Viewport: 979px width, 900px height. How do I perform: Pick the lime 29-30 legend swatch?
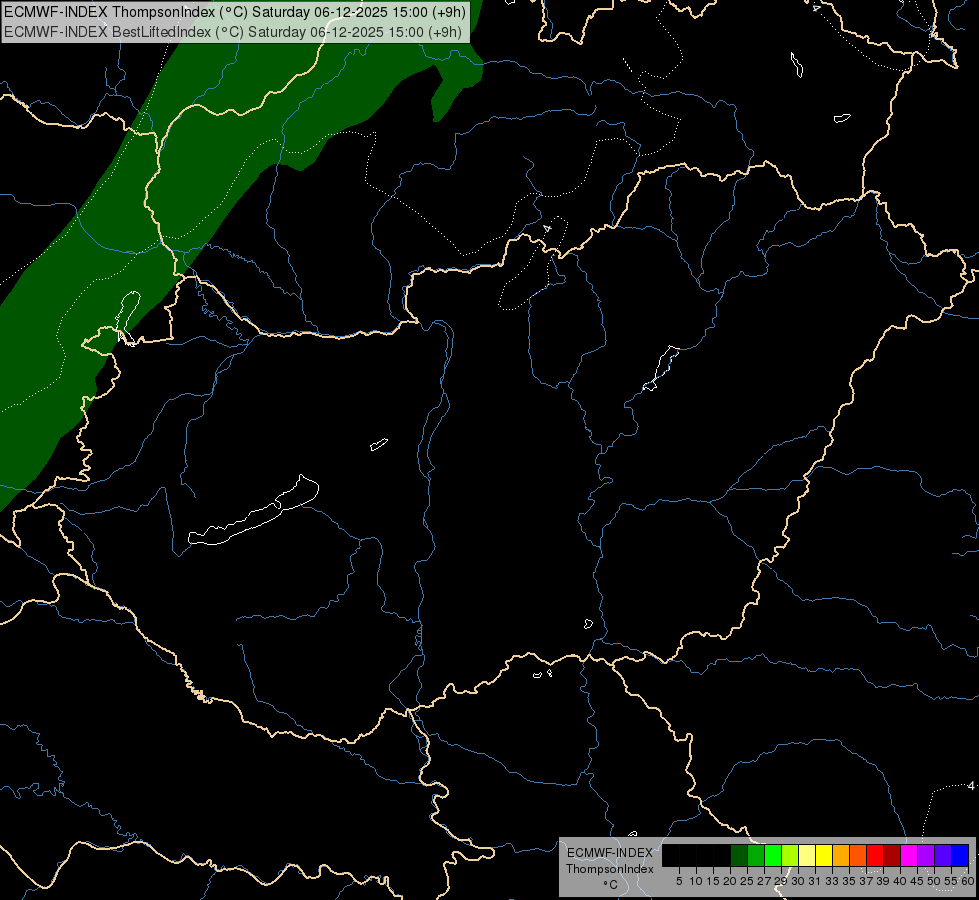pyautogui.click(x=790, y=855)
